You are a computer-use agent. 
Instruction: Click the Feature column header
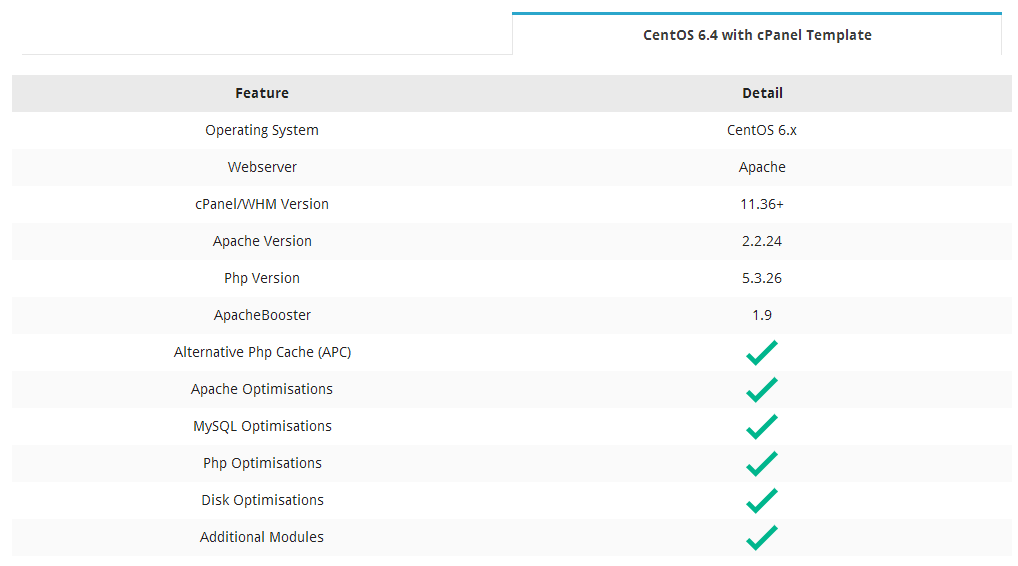(262, 93)
